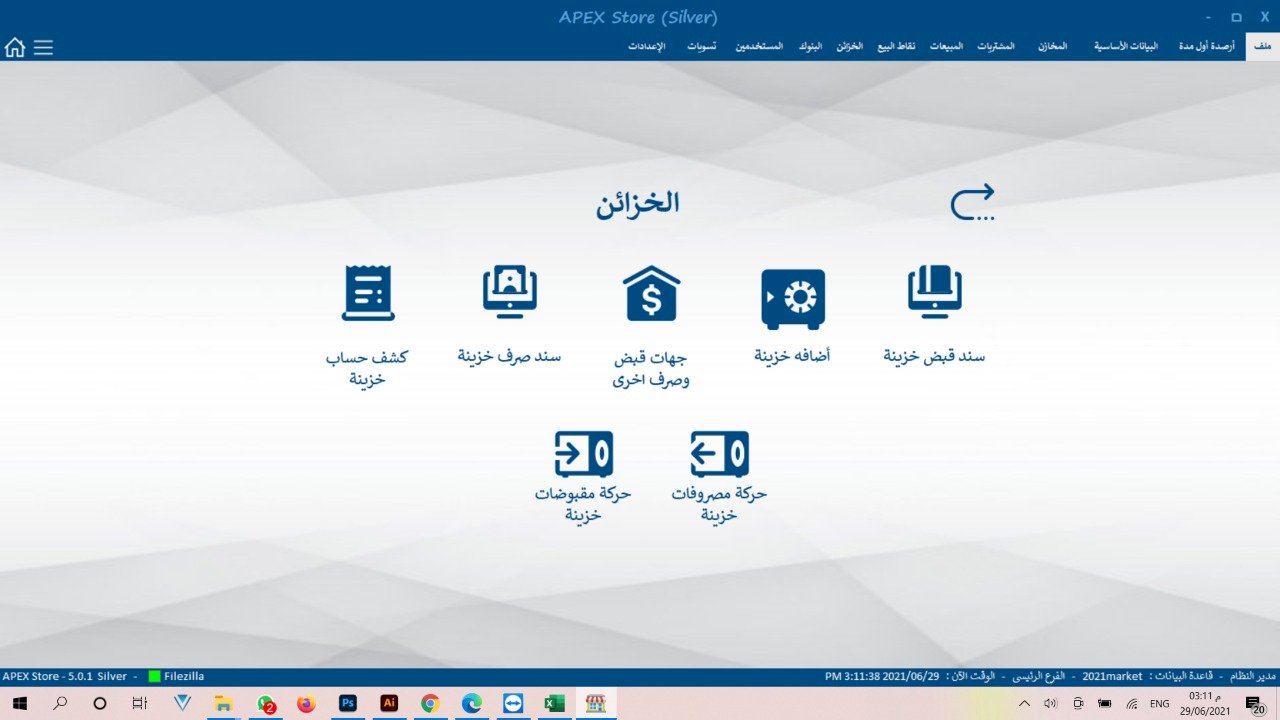Switch to Photoshop in the taskbar
The width and height of the screenshot is (1280, 720).
click(x=348, y=704)
